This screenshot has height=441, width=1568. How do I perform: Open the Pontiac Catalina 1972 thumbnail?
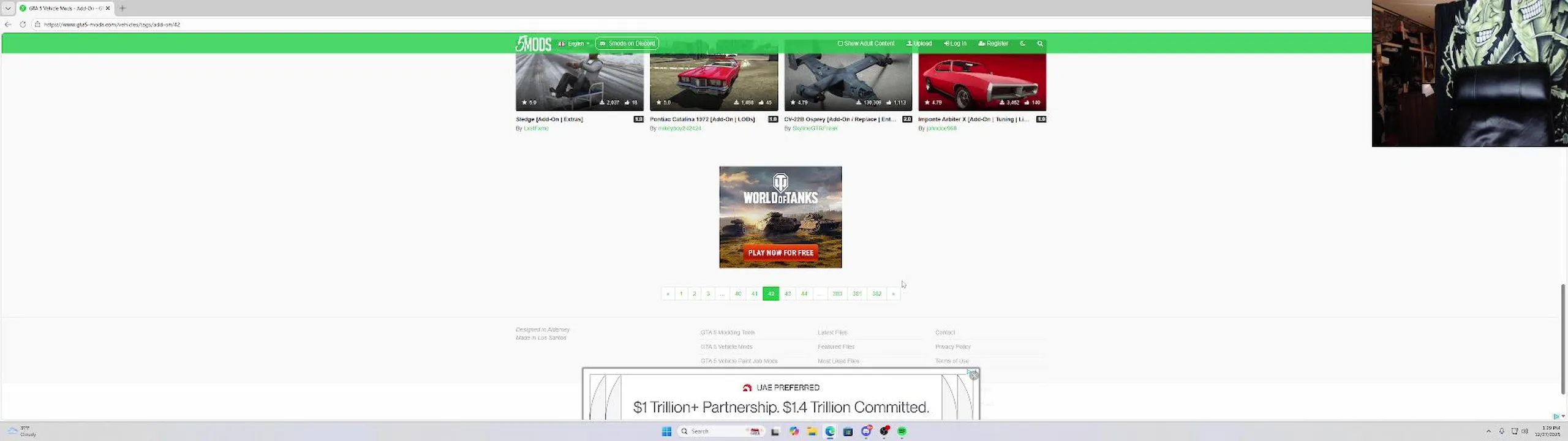point(714,81)
